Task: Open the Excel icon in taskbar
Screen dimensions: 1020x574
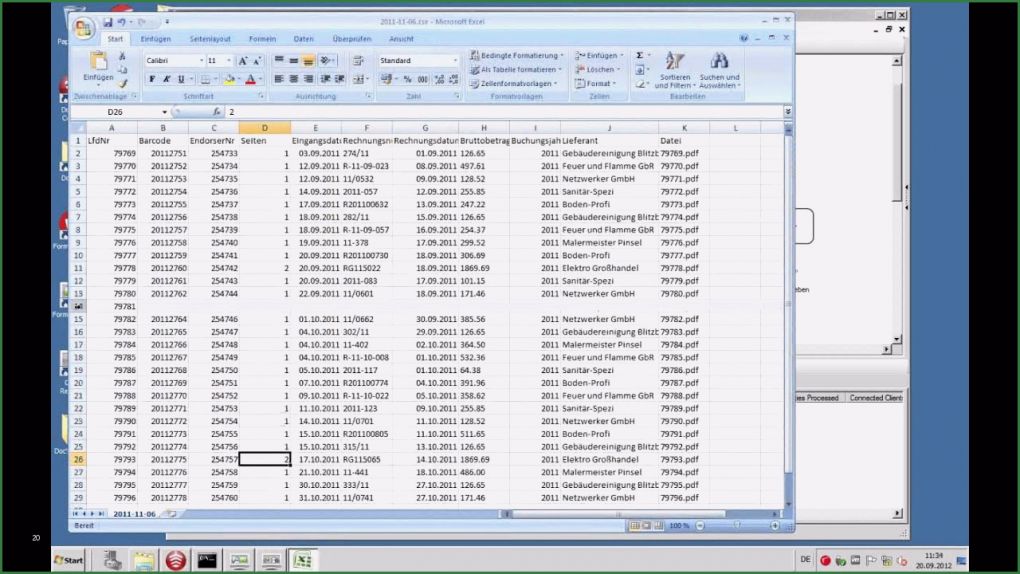Action: click(302, 560)
